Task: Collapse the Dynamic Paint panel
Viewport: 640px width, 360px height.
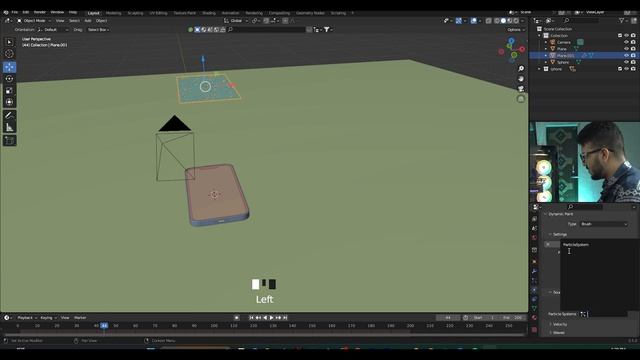Action: [545, 214]
